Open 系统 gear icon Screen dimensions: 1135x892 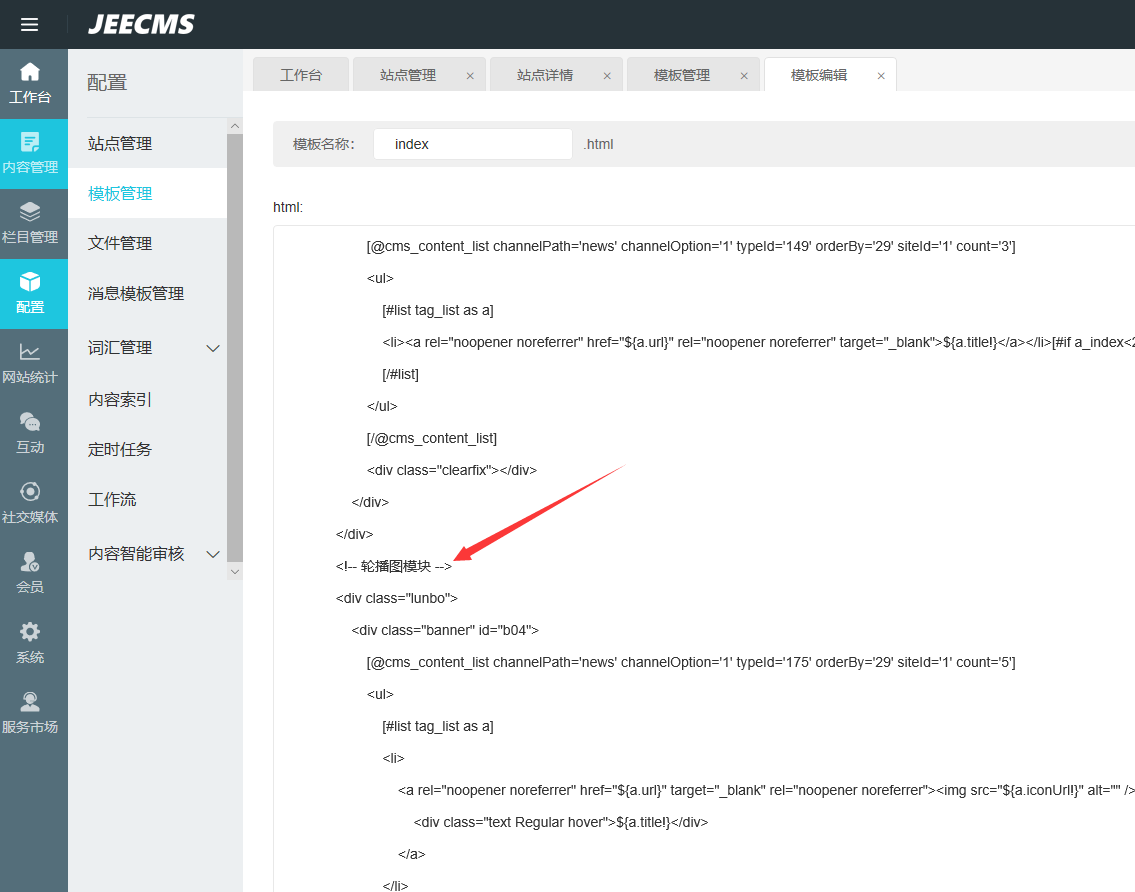[30, 632]
